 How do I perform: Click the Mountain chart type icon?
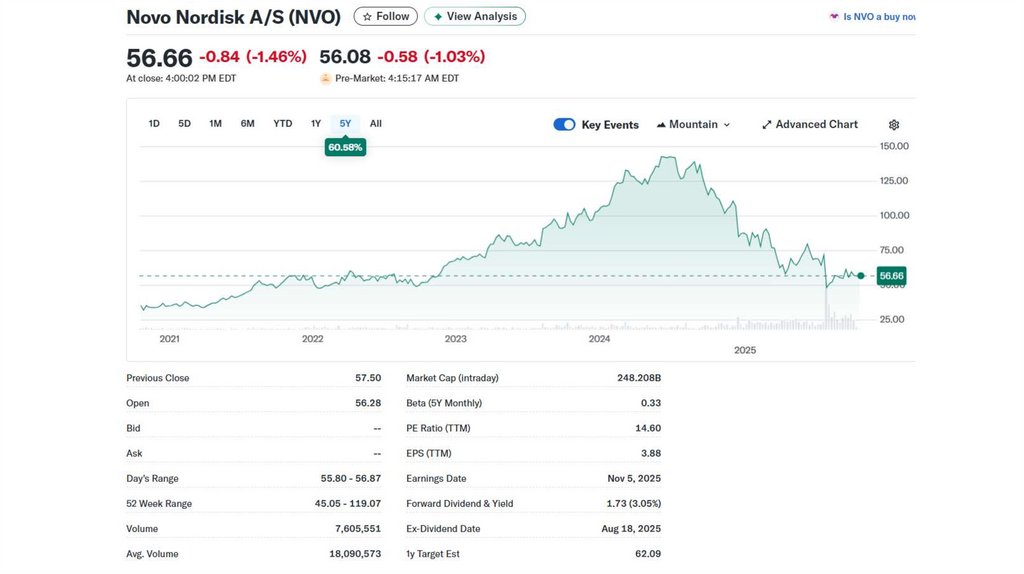pos(661,125)
